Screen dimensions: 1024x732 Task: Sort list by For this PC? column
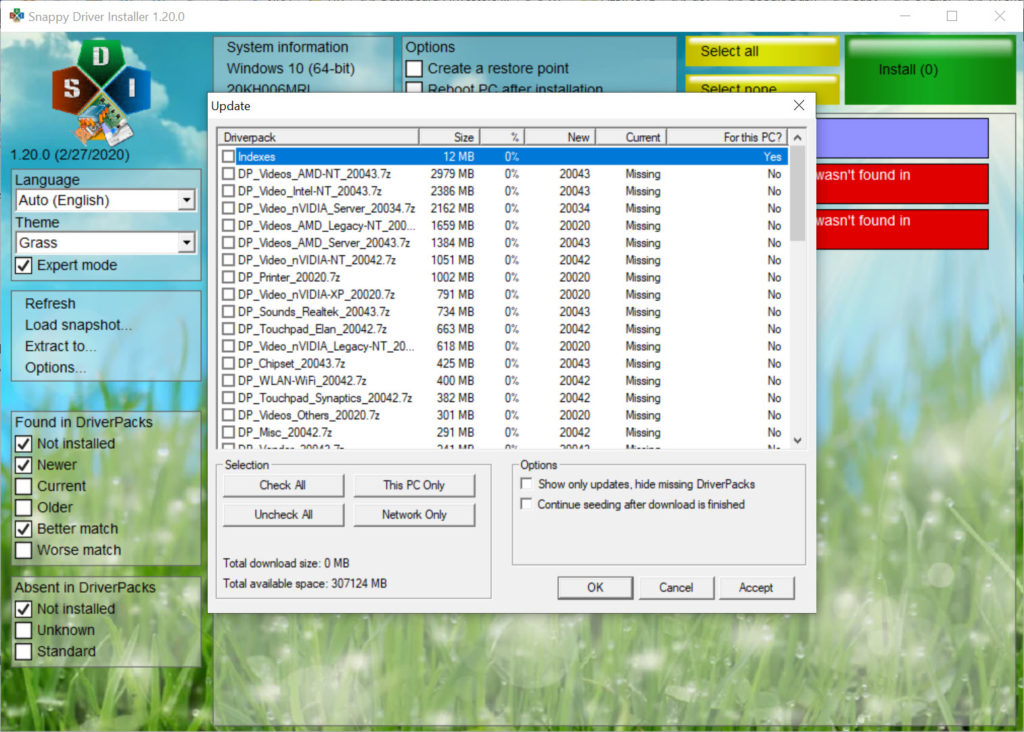[727, 137]
